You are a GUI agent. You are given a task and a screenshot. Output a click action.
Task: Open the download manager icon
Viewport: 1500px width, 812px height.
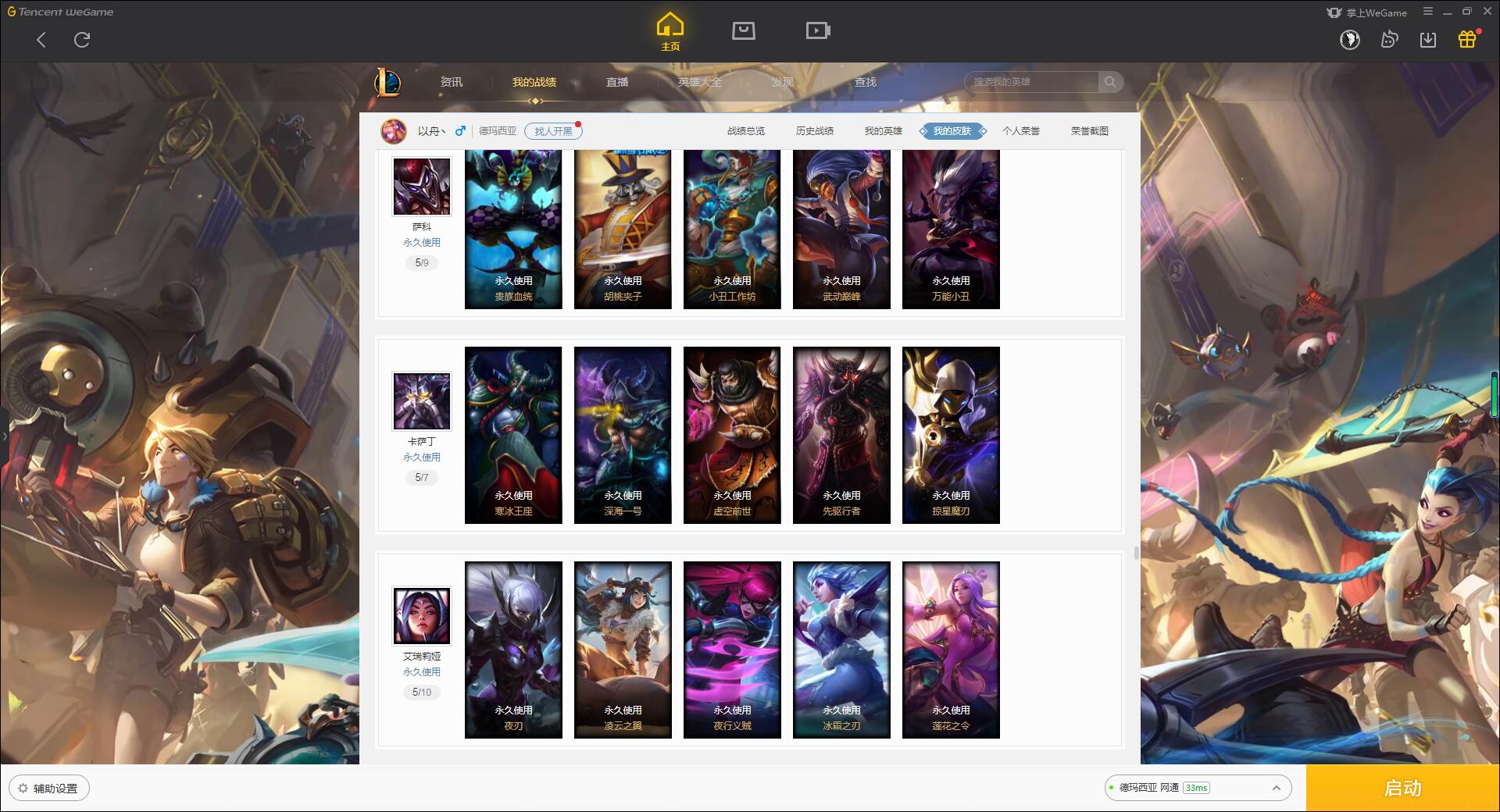coord(1428,40)
